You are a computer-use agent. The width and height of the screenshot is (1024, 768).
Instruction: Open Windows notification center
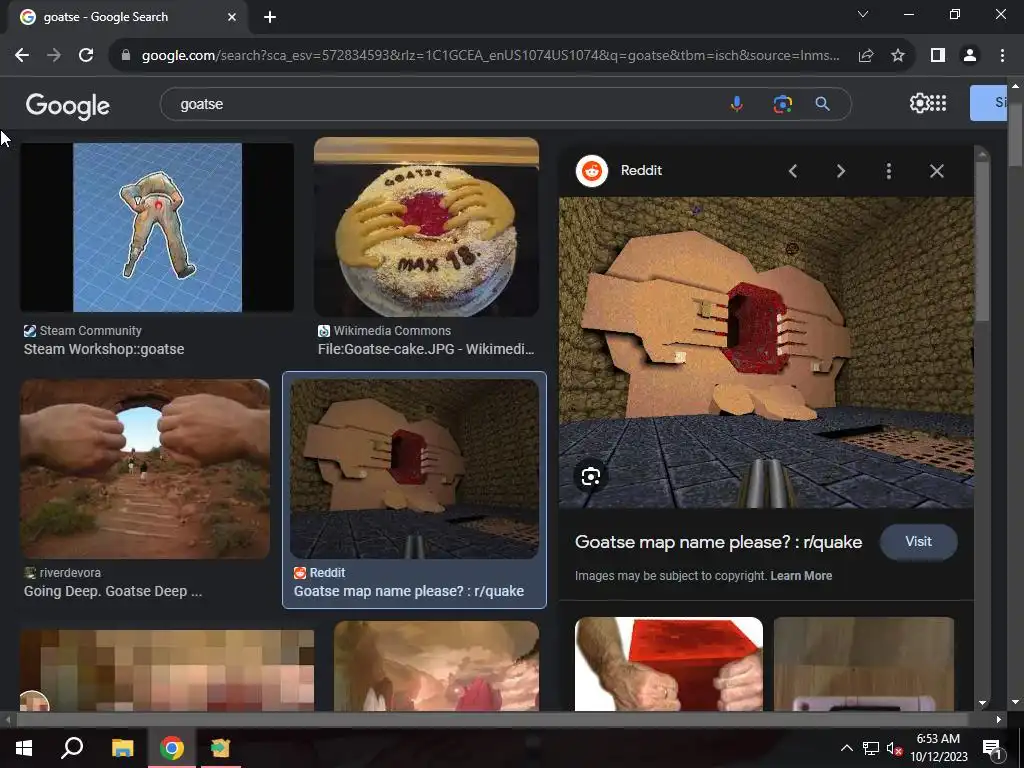coord(992,748)
